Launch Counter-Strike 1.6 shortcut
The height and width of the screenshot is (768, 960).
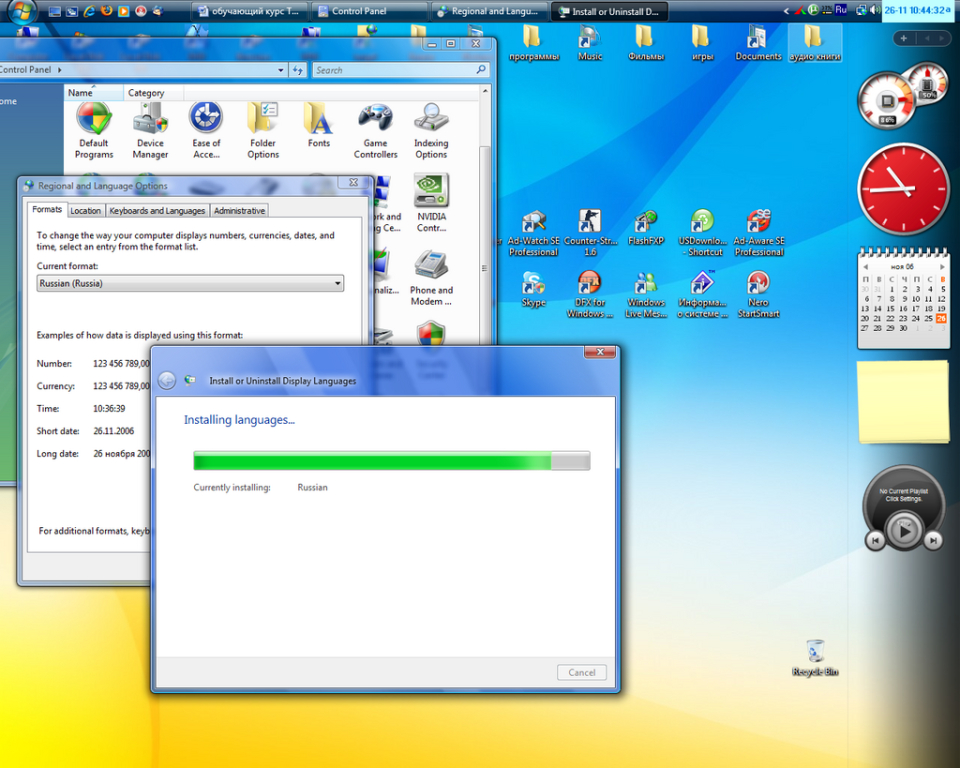[590, 233]
